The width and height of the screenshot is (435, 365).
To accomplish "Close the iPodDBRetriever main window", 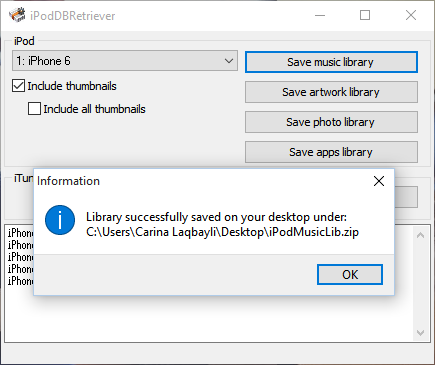I will tap(411, 15).
